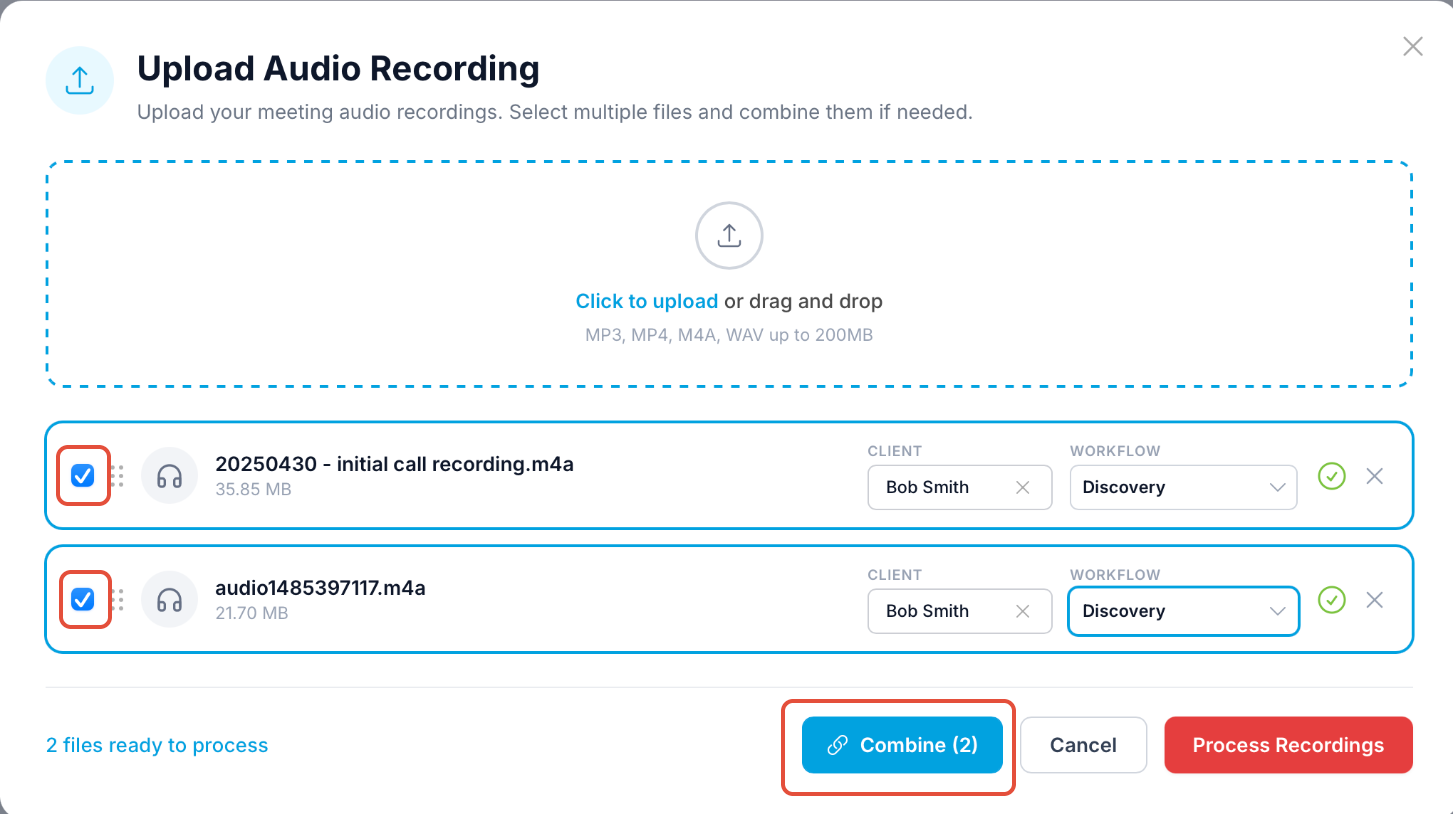Viewport: 1453px width, 814px height.
Task: Clear Bob Smith client on first file
Action: (1022, 488)
